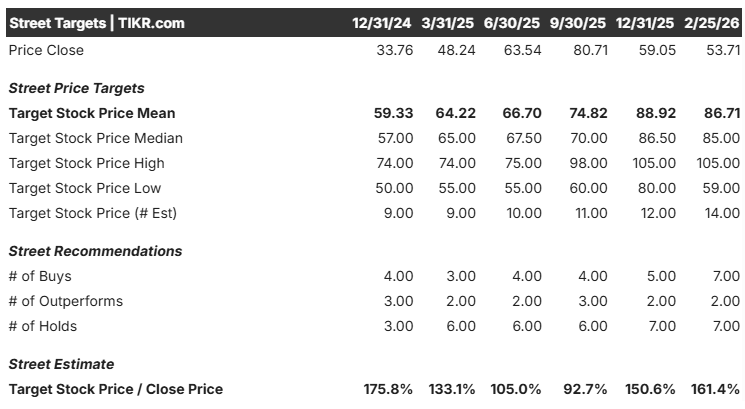Click the Target Stock Price Mean label
Viewport: 745px width, 409px height.
92,113
